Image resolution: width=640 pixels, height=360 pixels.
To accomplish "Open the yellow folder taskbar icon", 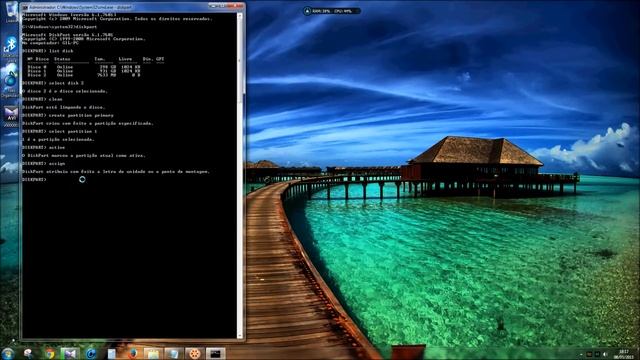I will 153,353.
